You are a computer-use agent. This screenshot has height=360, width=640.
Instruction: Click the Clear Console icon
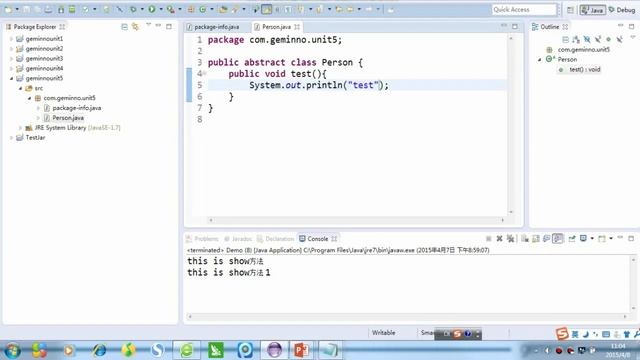(x=525, y=239)
